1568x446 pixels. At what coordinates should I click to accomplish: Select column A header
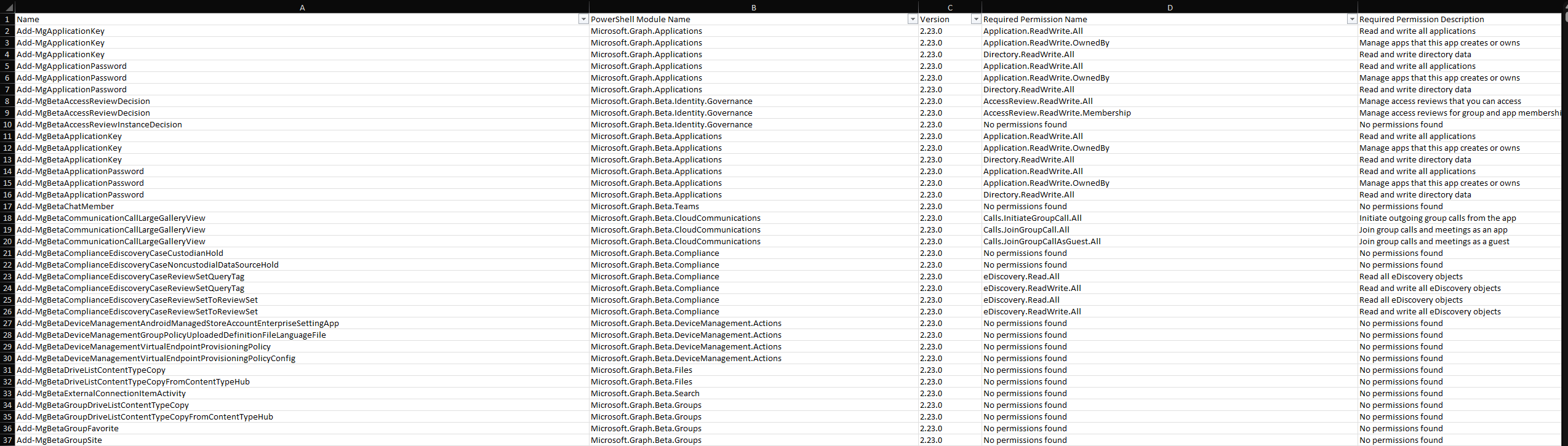(302, 7)
